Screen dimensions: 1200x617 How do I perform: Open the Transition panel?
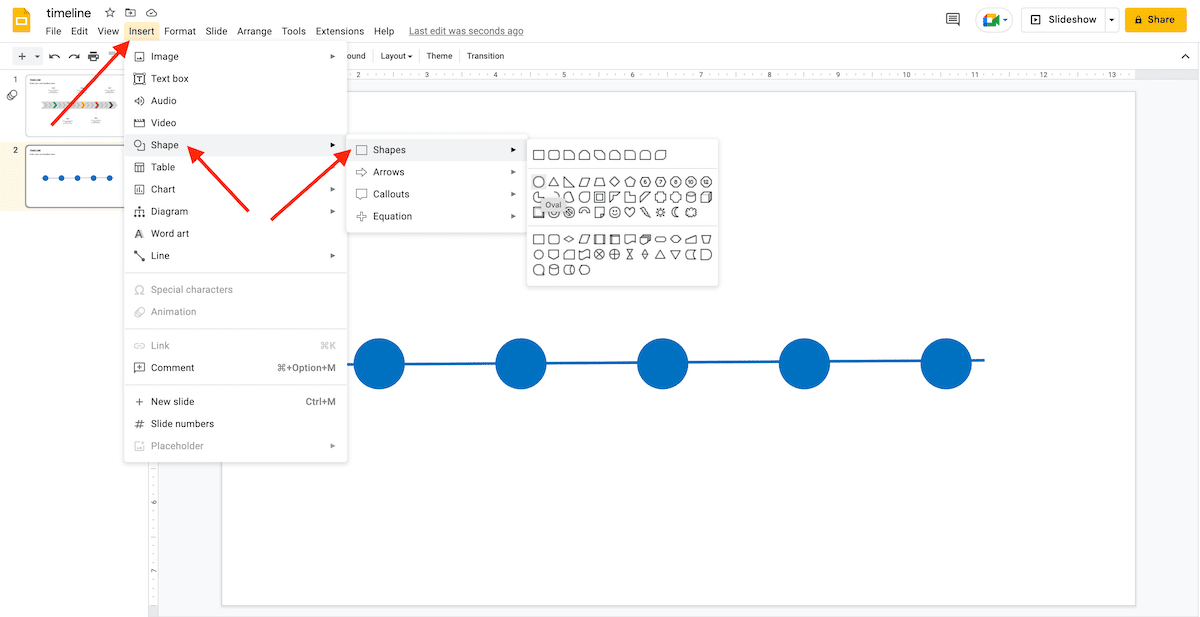coord(486,56)
